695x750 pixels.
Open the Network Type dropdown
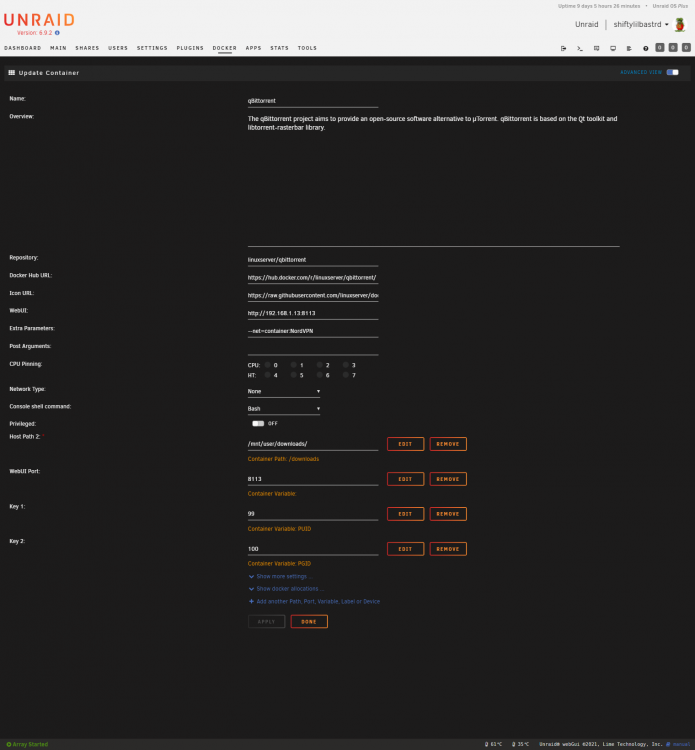[284, 391]
